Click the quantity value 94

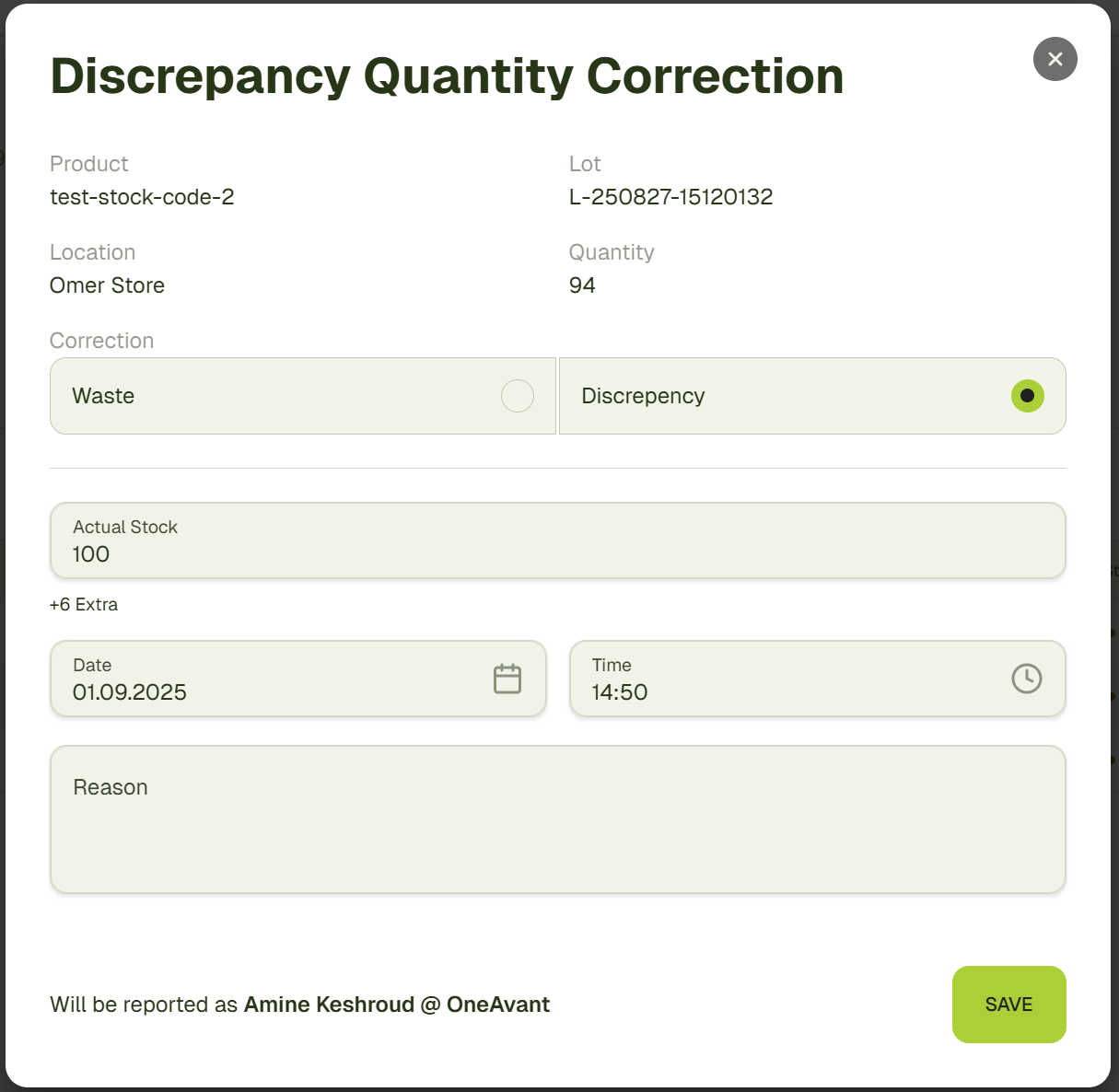582,285
